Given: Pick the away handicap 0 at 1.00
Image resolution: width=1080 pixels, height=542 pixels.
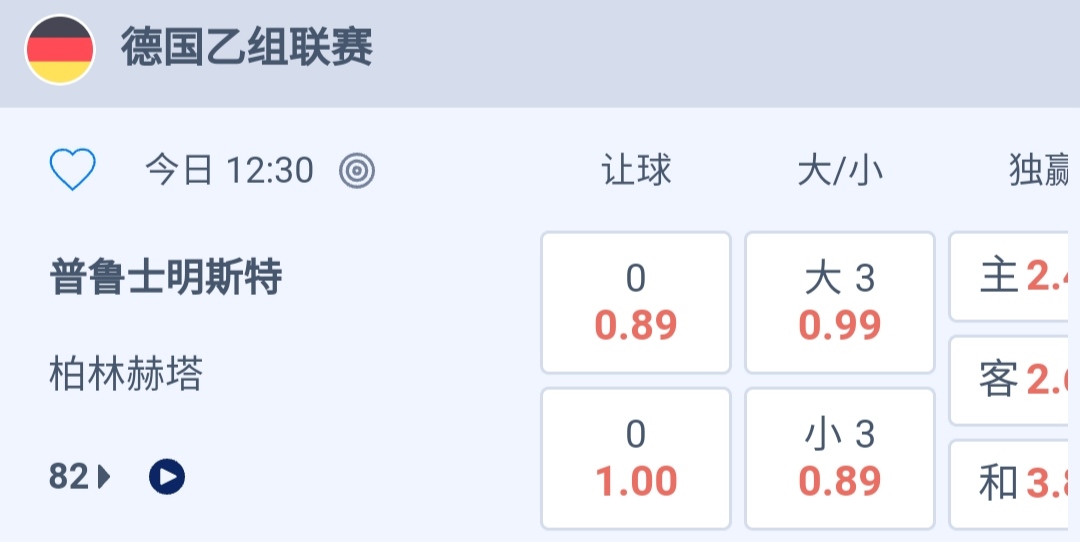Looking at the screenshot, I should 636,458.
